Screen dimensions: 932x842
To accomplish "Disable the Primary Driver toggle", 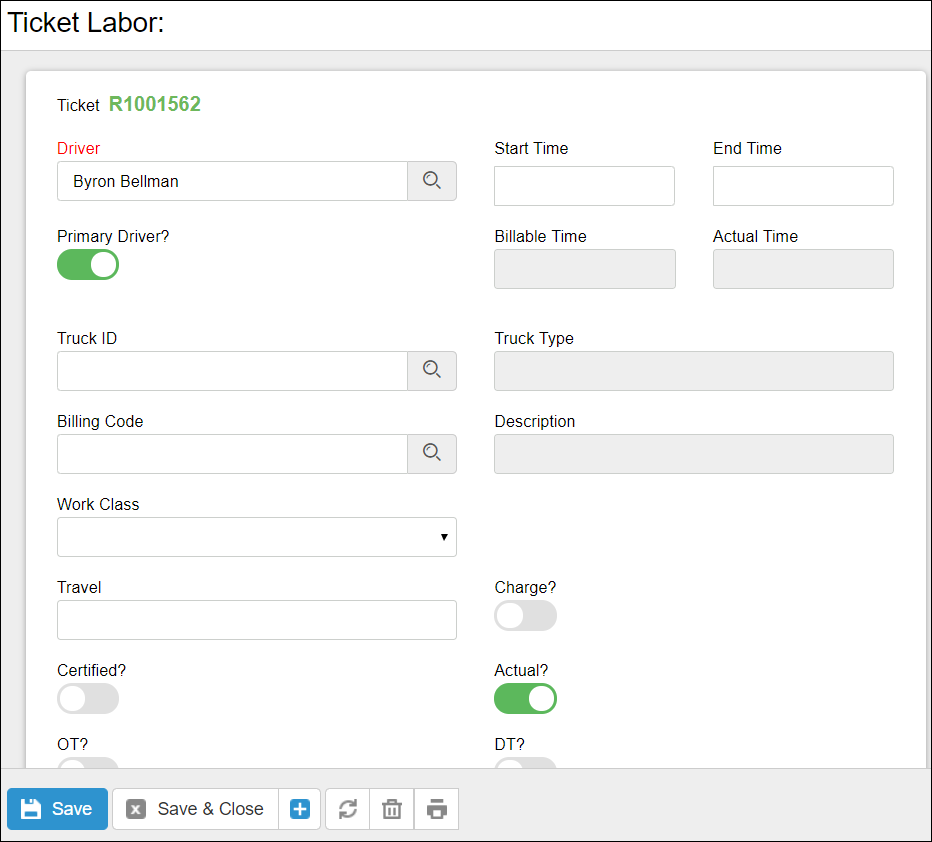I will point(88,265).
